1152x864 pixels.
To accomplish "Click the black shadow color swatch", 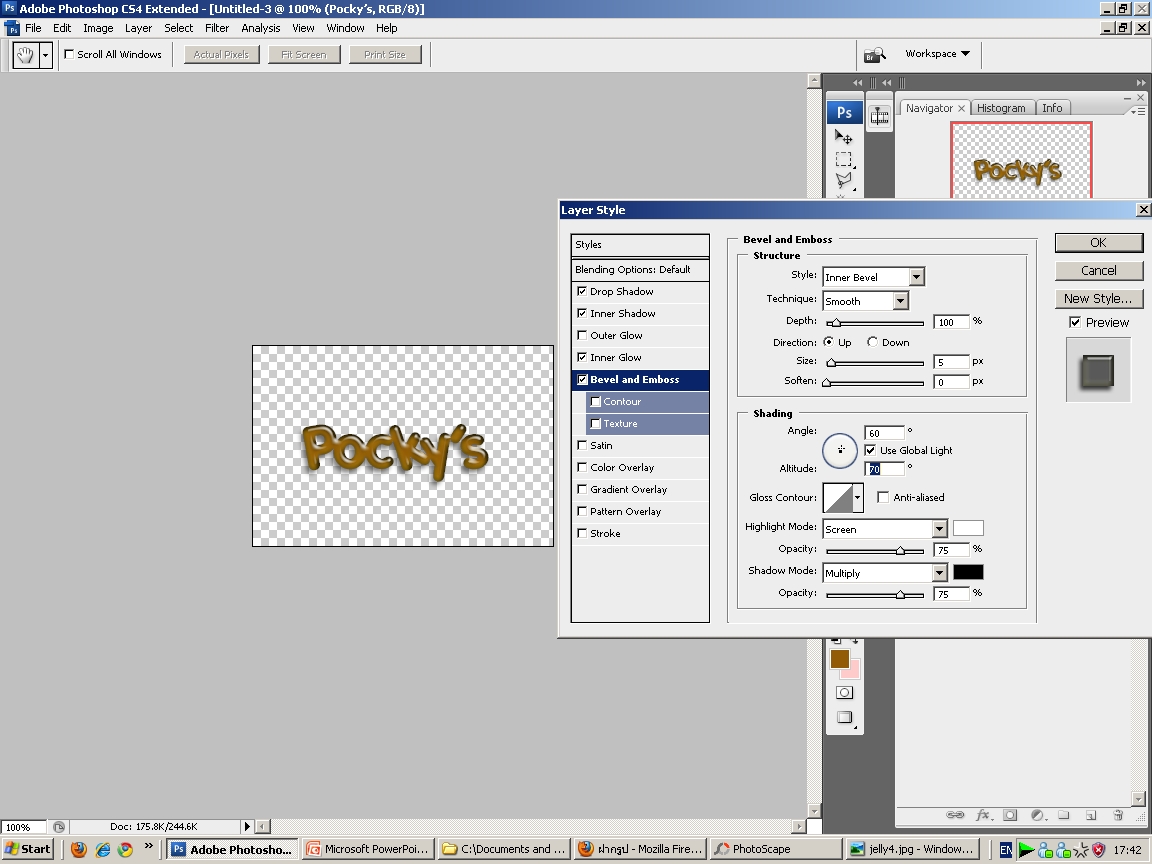I will pos(968,572).
